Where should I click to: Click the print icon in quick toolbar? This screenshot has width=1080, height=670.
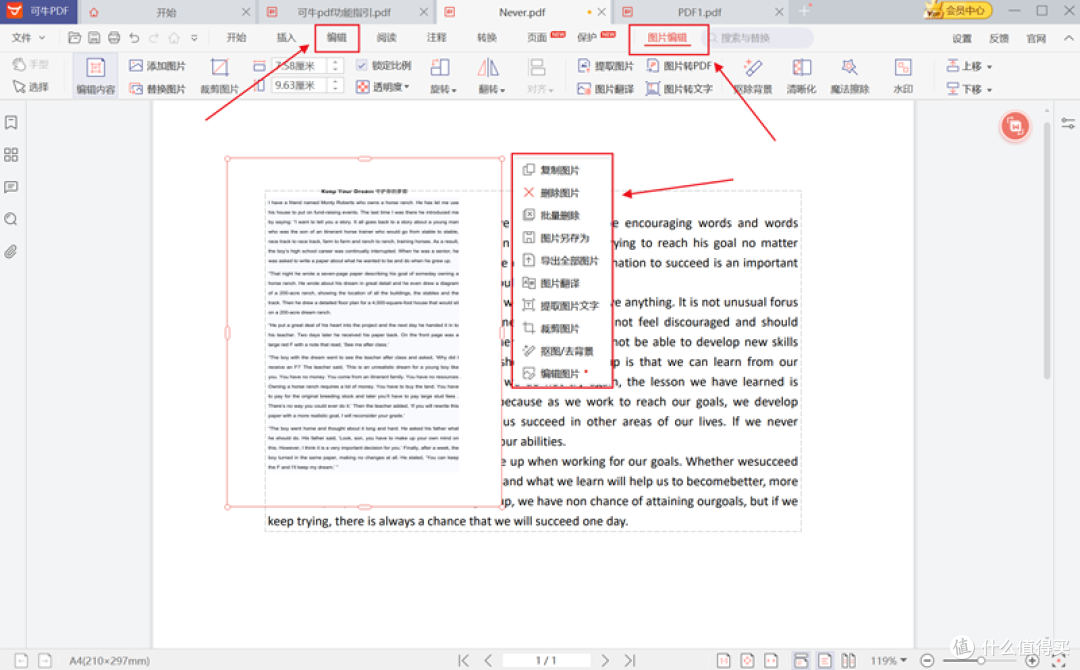click(114, 38)
